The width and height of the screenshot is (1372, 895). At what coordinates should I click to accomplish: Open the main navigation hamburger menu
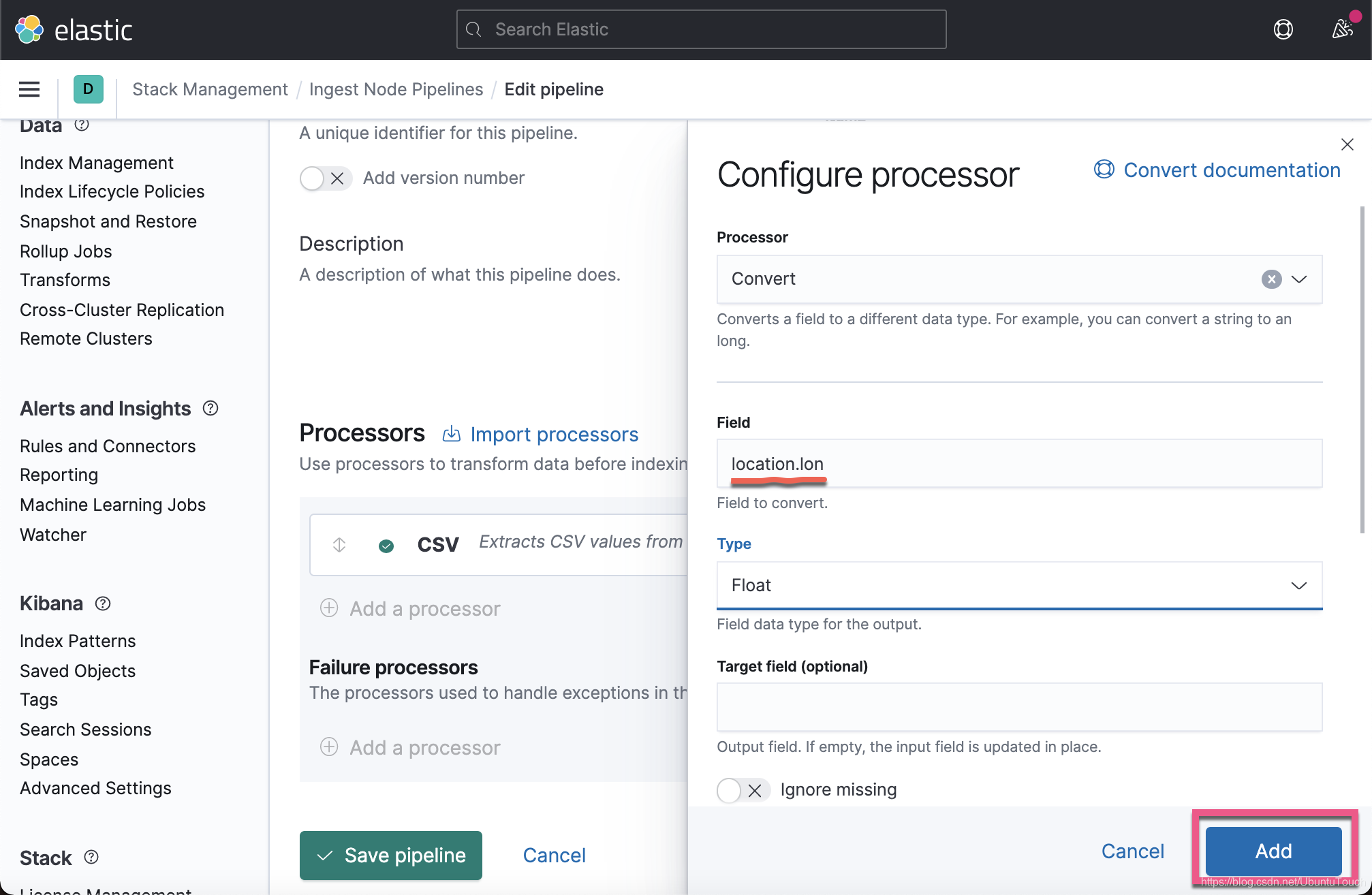coord(29,89)
